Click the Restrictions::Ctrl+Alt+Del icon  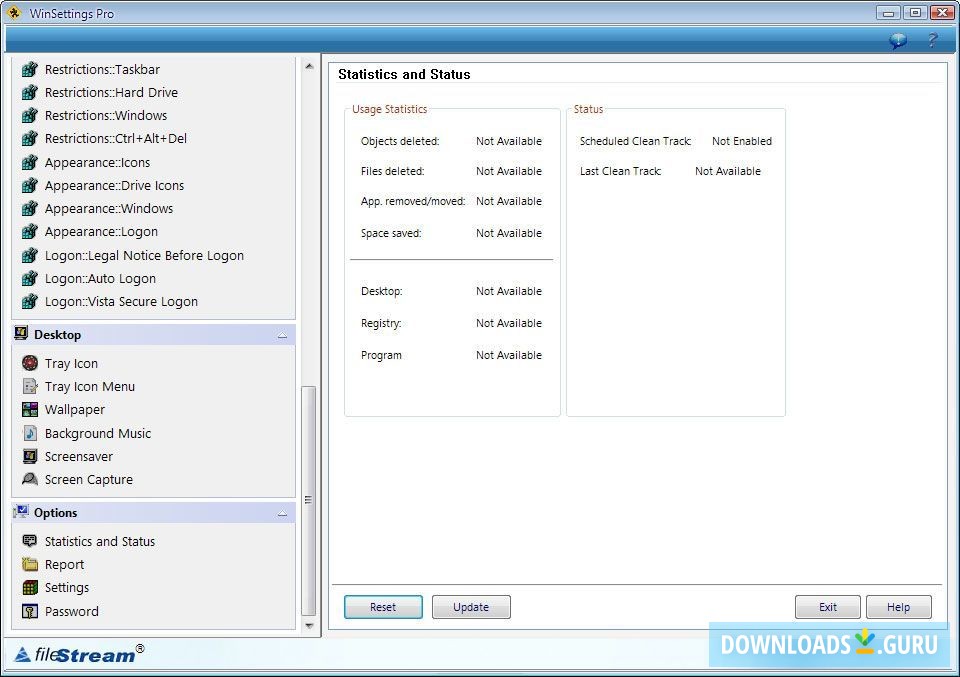pos(29,139)
